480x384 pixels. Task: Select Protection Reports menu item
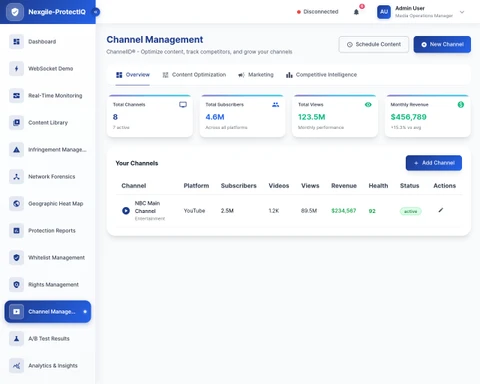pos(52,231)
